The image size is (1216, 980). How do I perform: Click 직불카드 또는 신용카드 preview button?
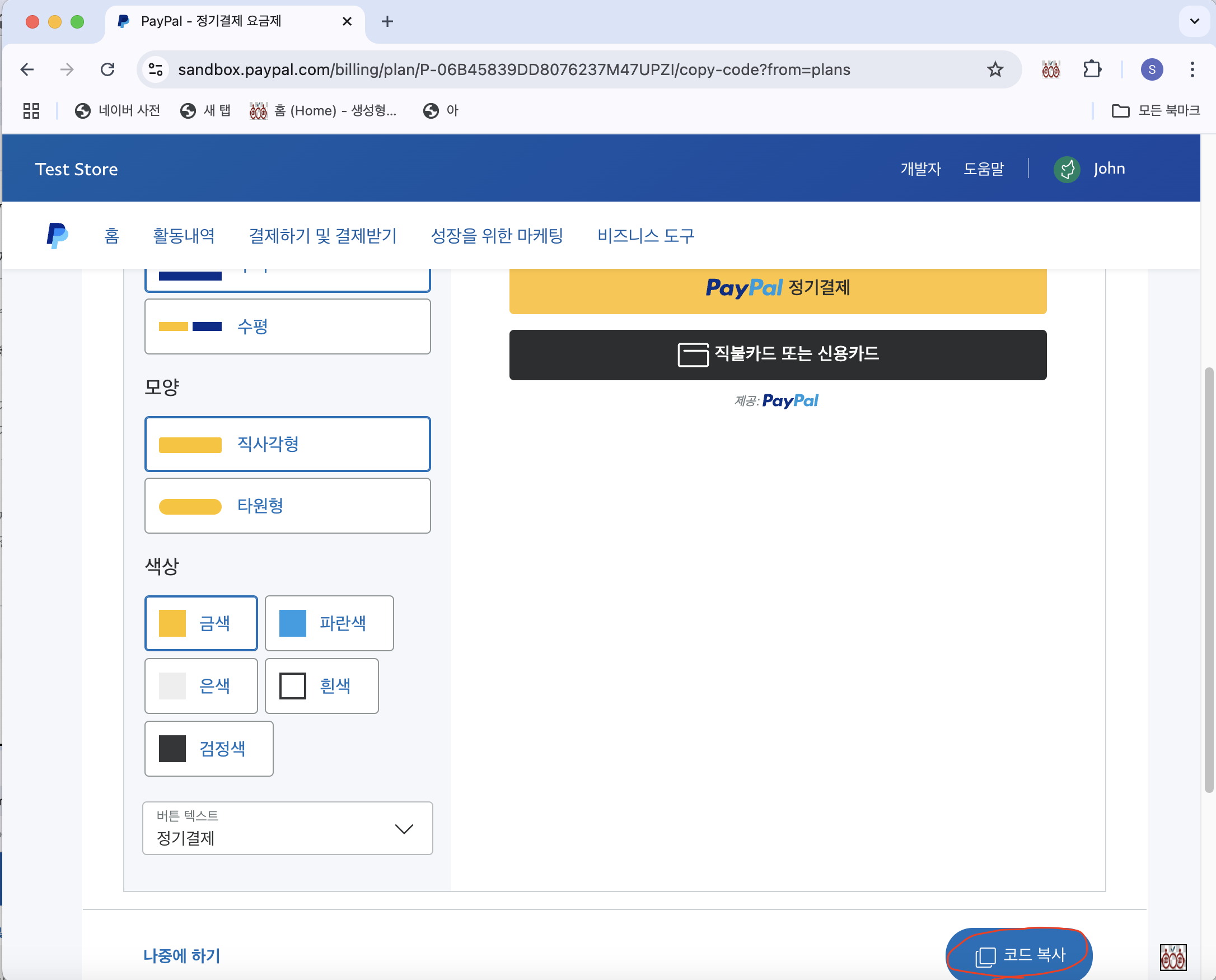click(x=778, y=354)
